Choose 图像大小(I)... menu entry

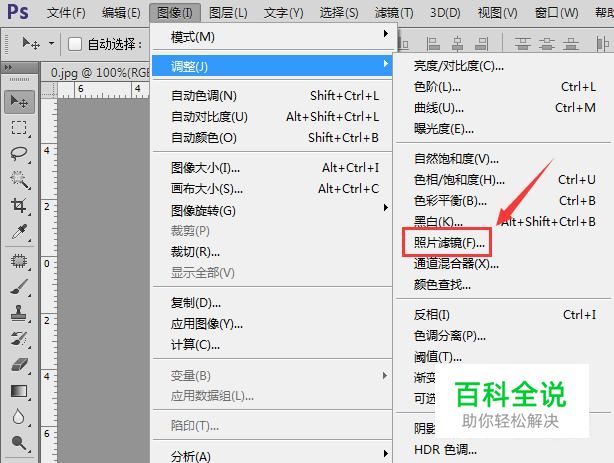pos(272,168)
